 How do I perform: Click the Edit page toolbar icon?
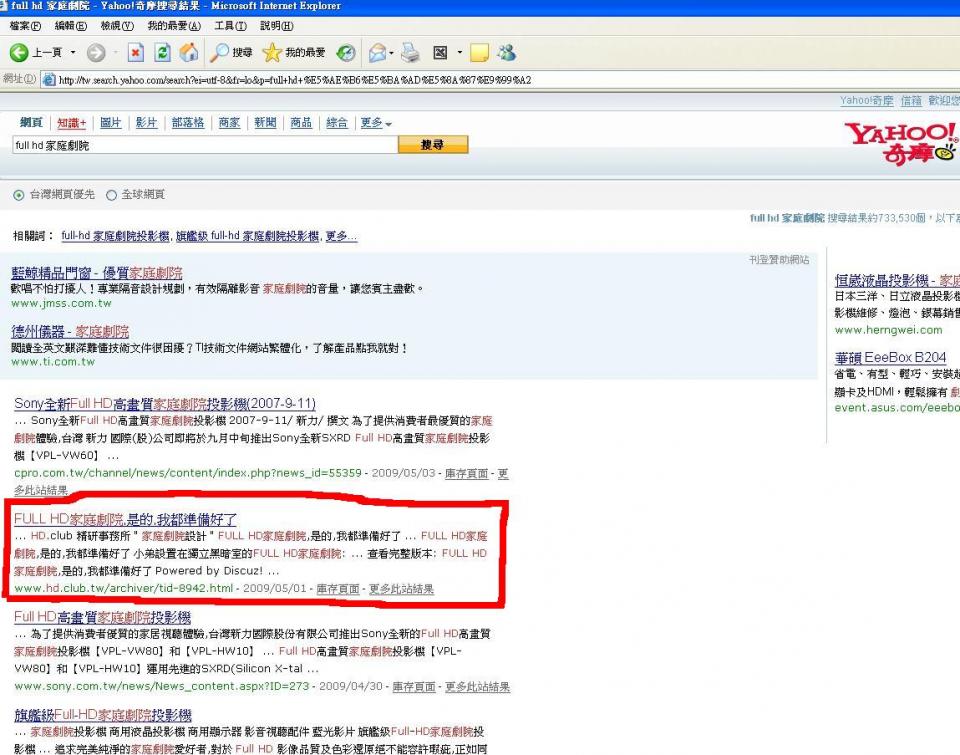pyautogui.click(x=440, y=53)
